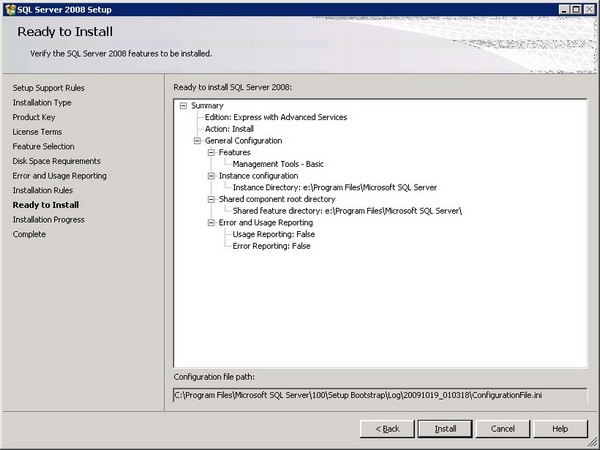Select the Features label in tree
Screen dimensions: 600x450
(x=235, y=152)
